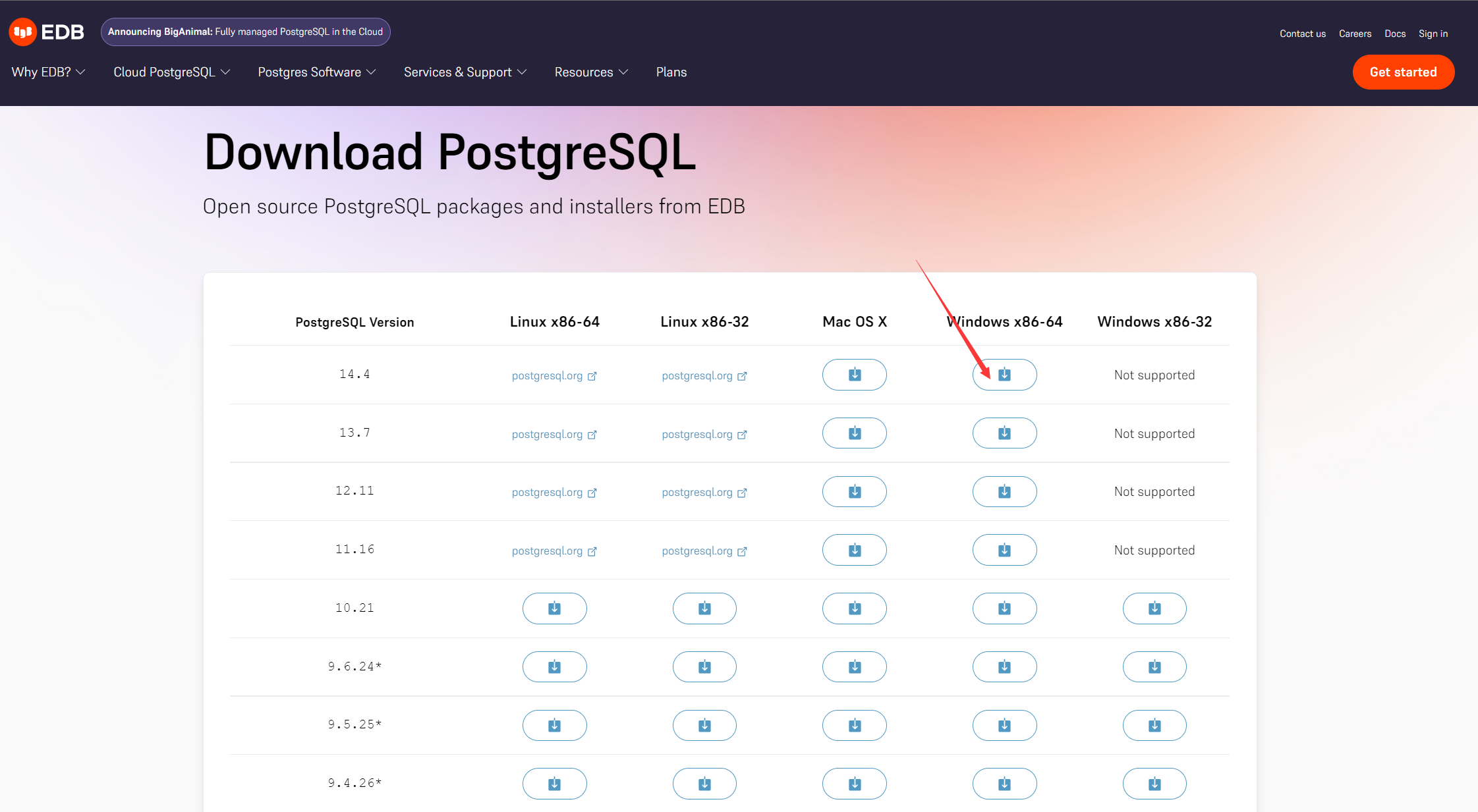The width and height of the screenshot is (1478, 812).
Task: Click Not supported in the 14.4 row
Action: click(1154, 375)
